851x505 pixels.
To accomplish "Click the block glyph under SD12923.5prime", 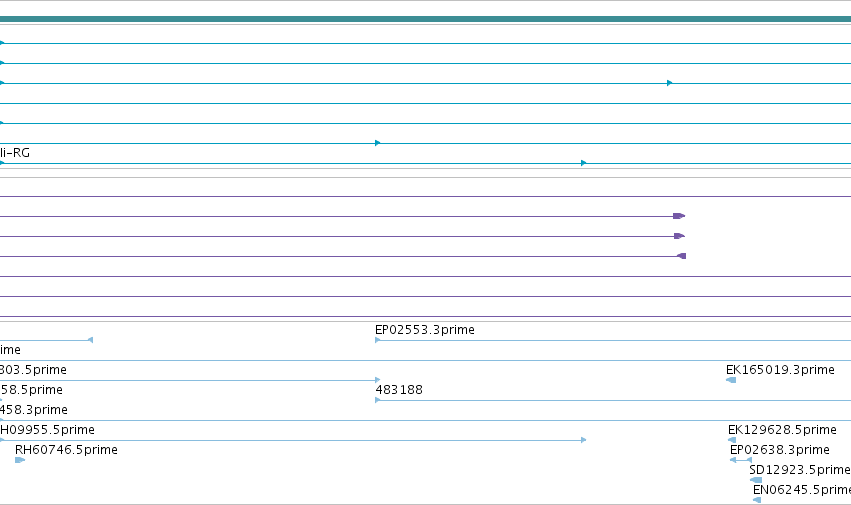I will [756, 480].
